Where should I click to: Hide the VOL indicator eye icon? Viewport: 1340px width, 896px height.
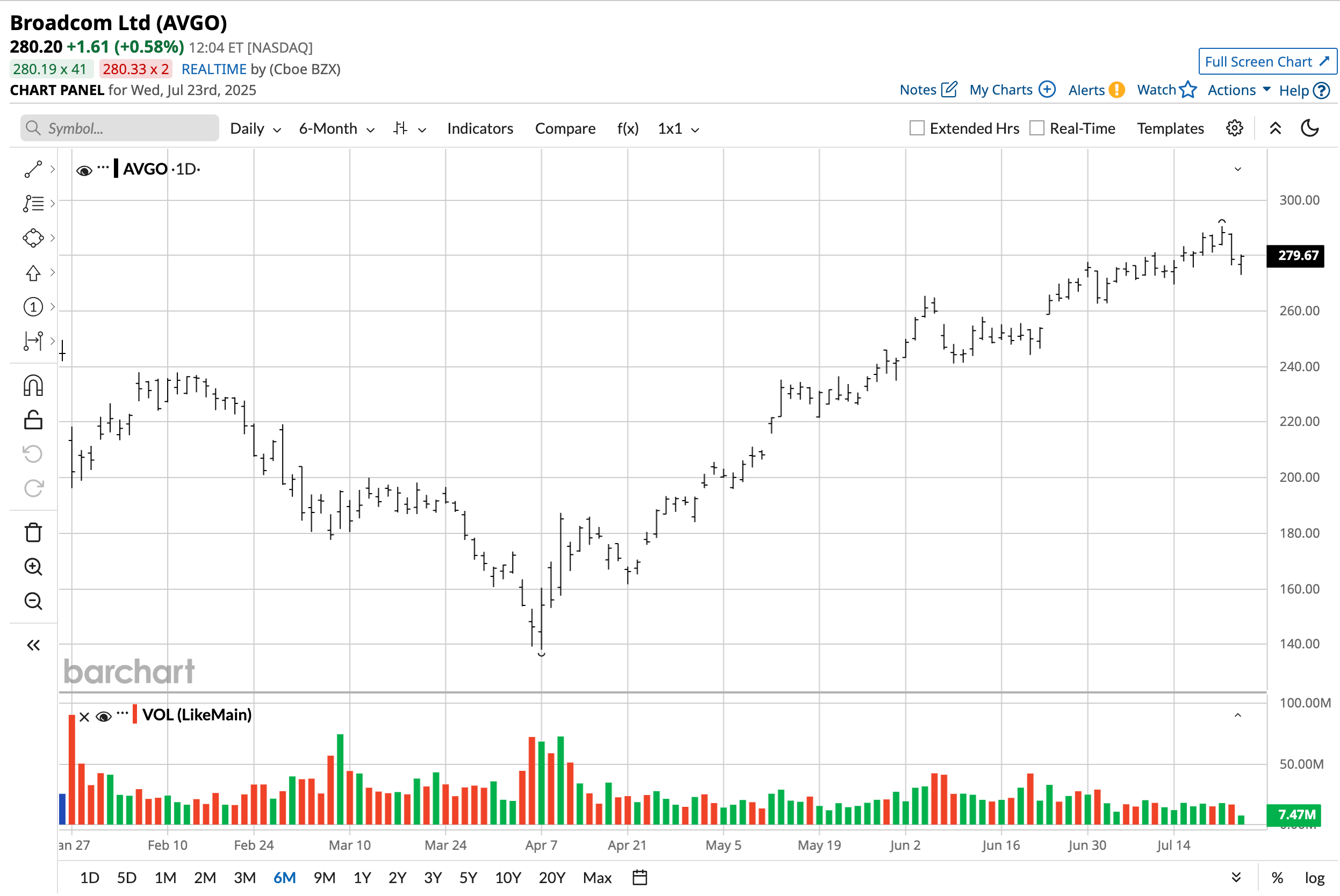pyautogui.click(x=104, y=717)
